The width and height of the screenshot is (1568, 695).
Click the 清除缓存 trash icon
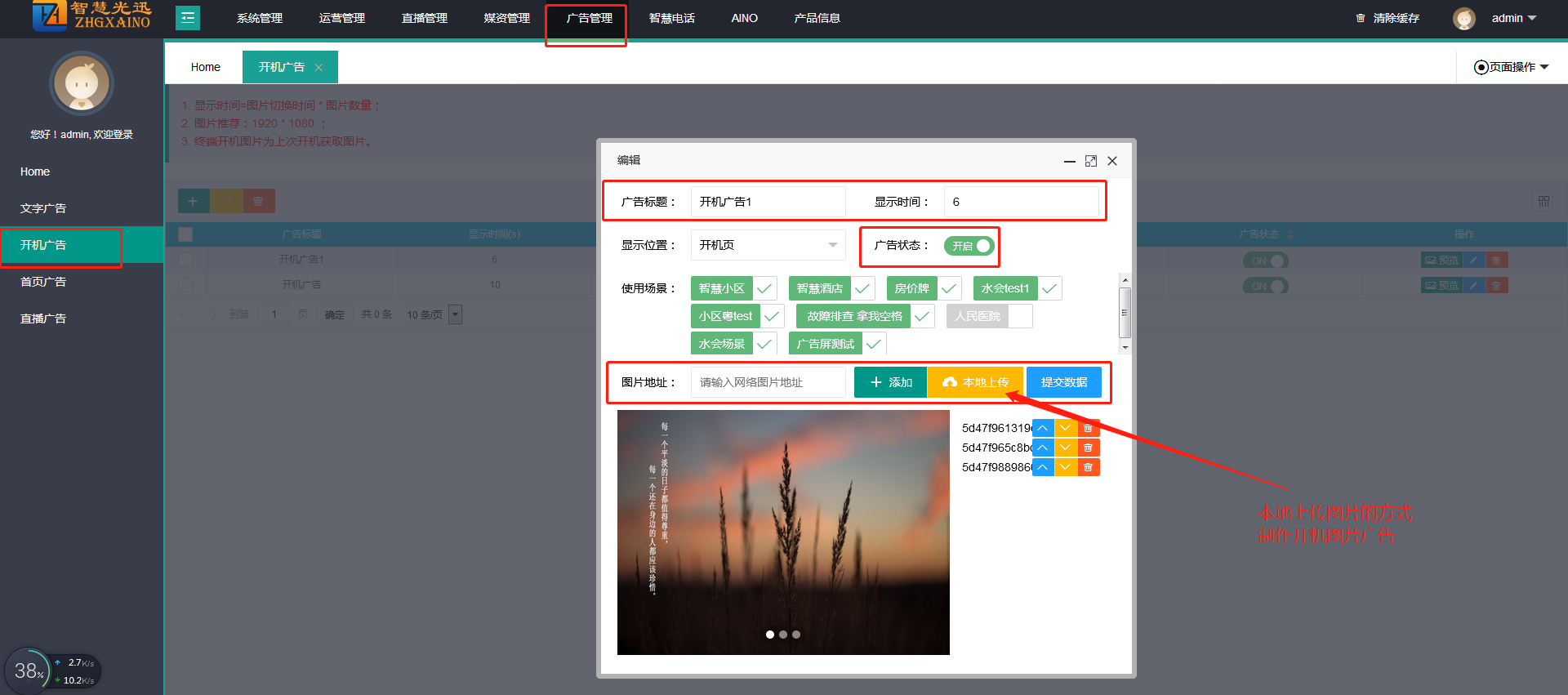point(1361,18)
